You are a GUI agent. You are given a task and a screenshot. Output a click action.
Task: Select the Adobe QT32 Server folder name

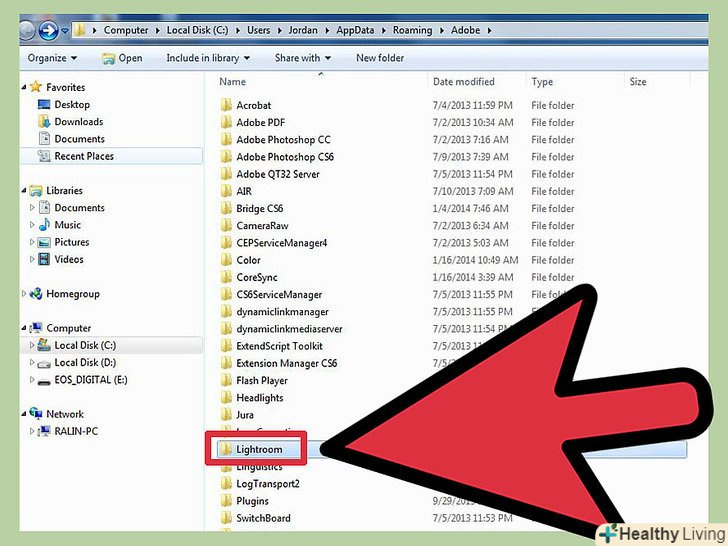coord(278,174)
